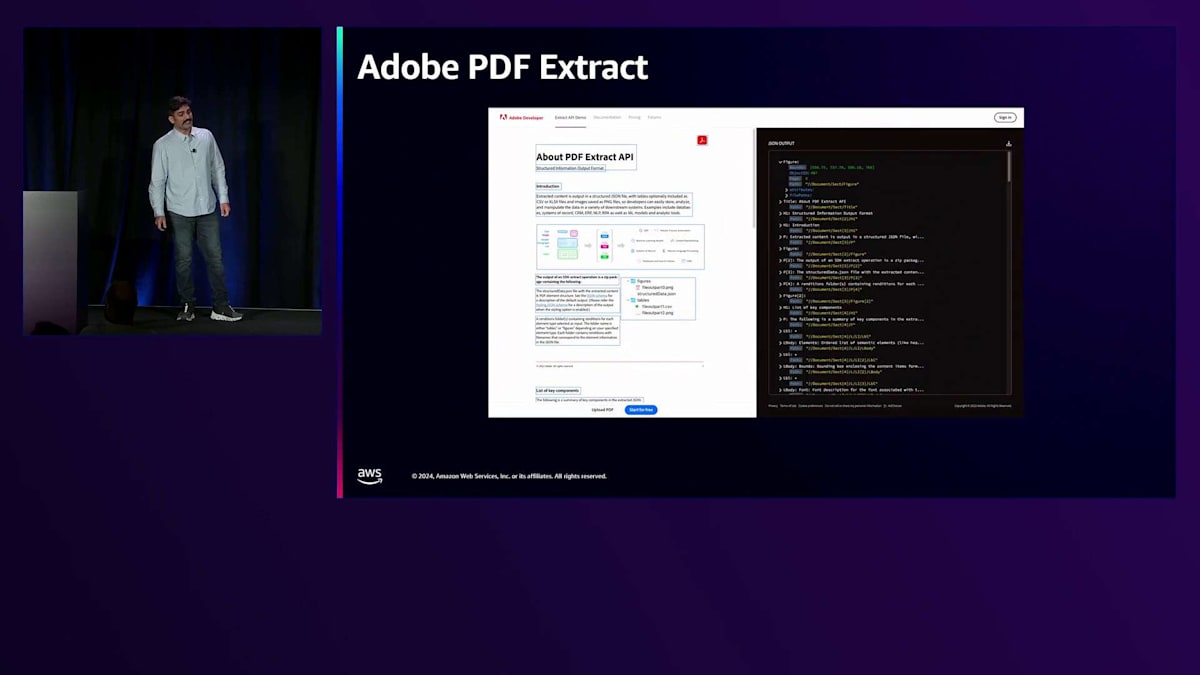Expand the H1: Introduction node

coord(780,225)
